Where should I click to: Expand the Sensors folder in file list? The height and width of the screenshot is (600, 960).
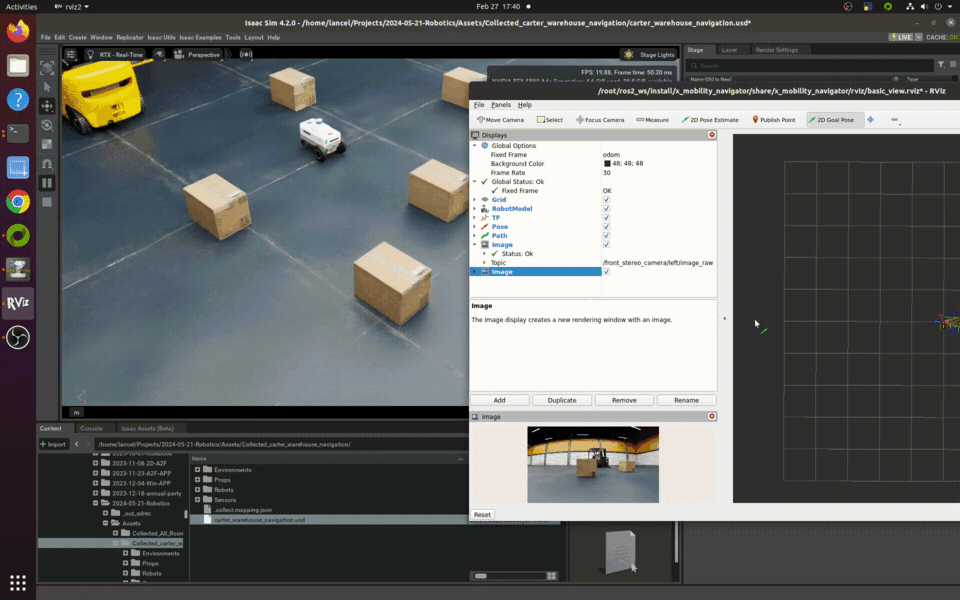(198, 500)
